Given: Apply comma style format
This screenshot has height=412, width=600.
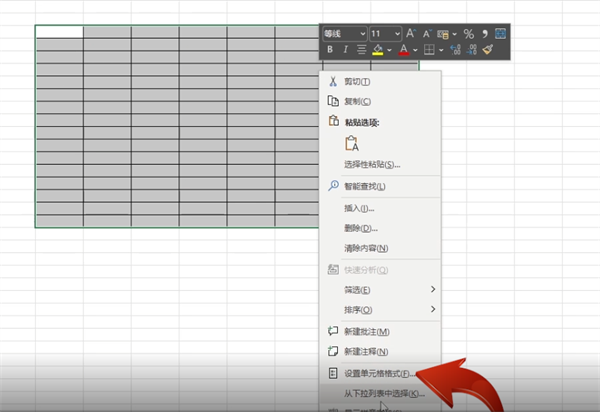Looking at the screenshot, I should coord(484,33).
